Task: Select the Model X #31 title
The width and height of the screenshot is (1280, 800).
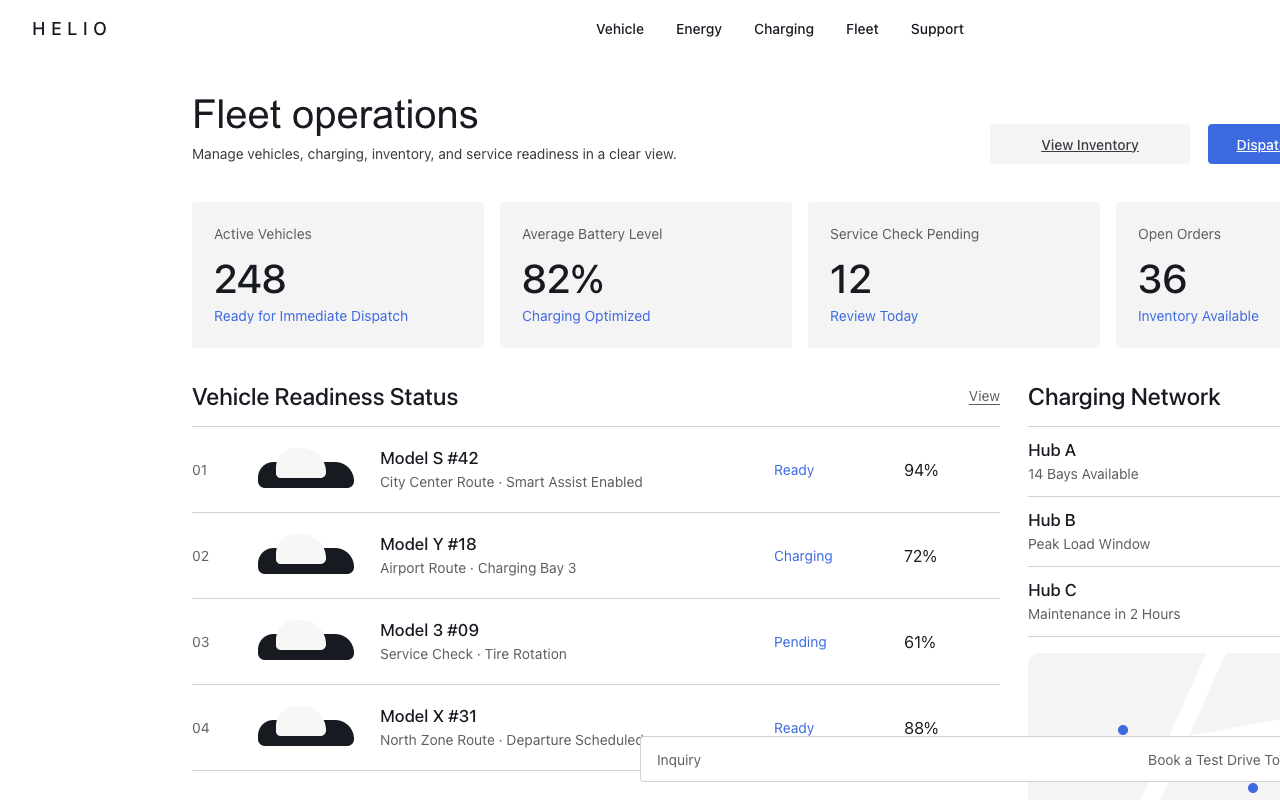Action: [428, 716]
